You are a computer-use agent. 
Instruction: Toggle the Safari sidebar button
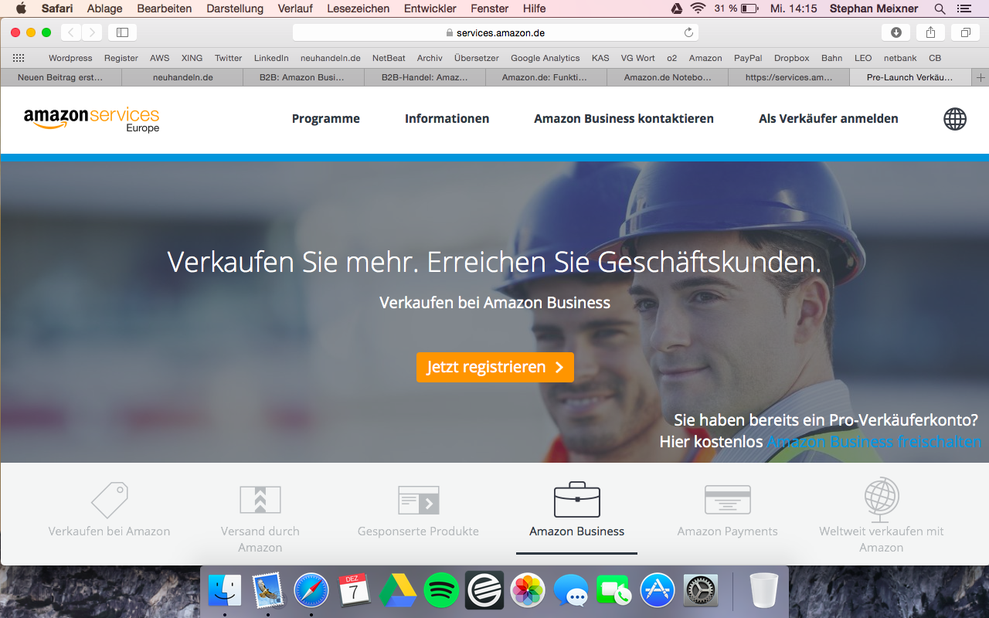tap(122, 32)
